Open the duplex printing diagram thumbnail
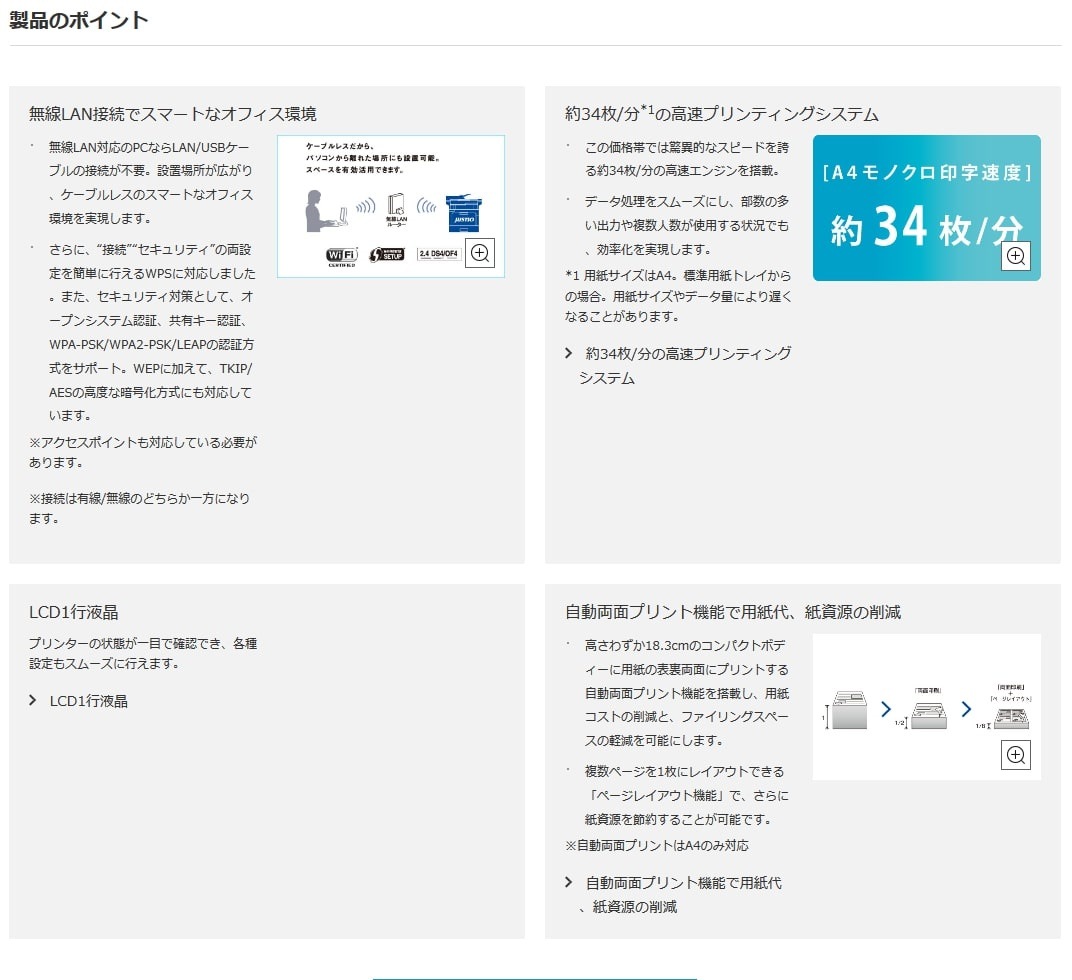 pyautogui.click(x=927, y=707)
